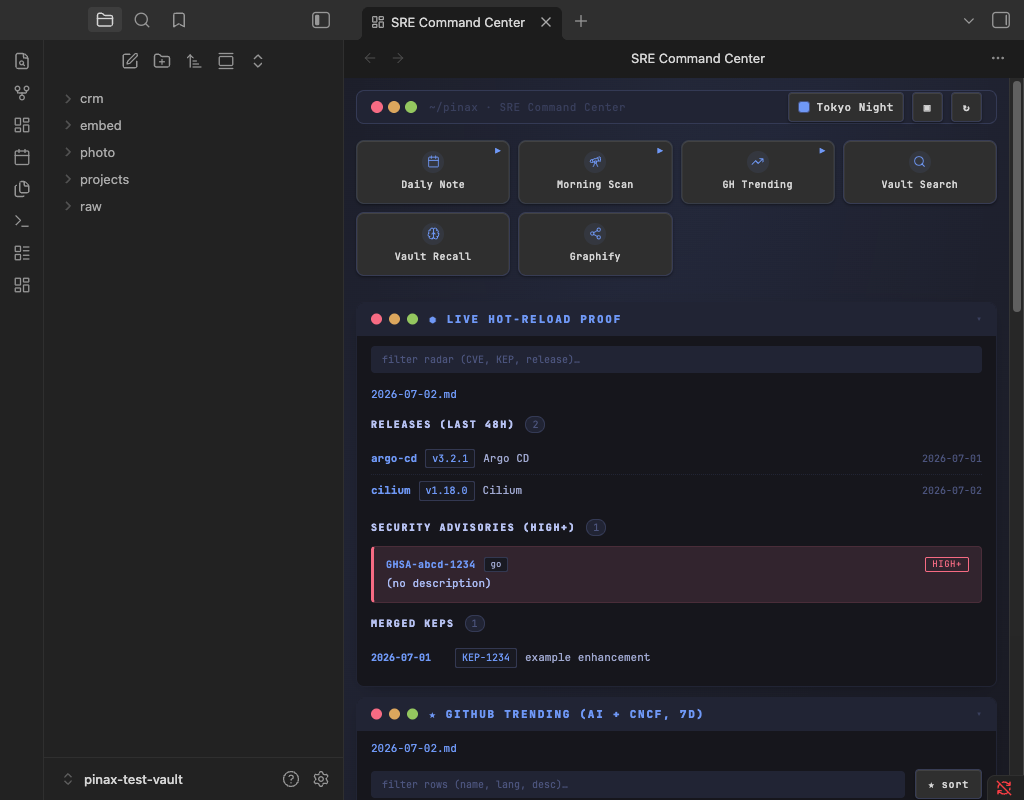Open 2026-07-02.md link under GitHub Trending

pos(413,748)
